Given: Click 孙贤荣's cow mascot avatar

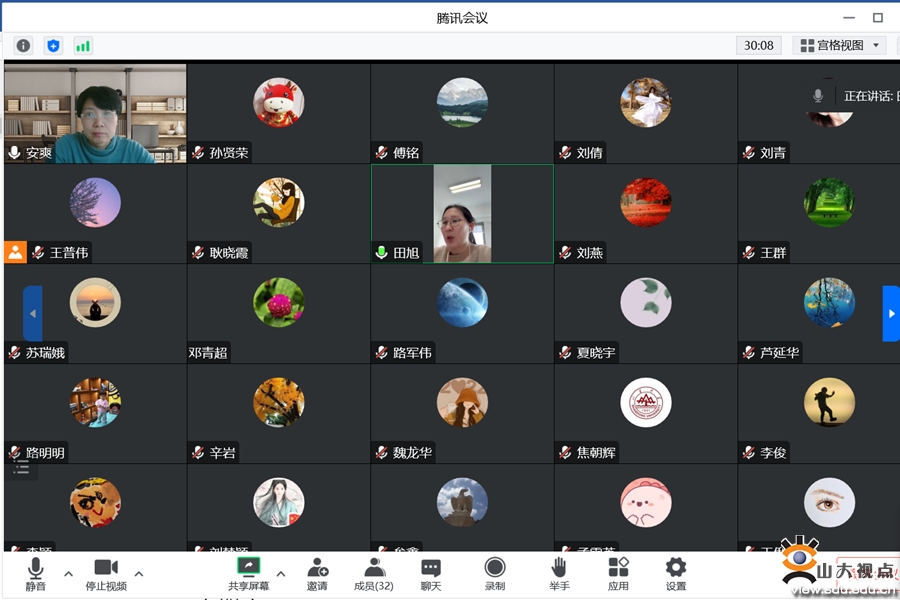Looking at the screenshot, I should click(x=279, y=102).
